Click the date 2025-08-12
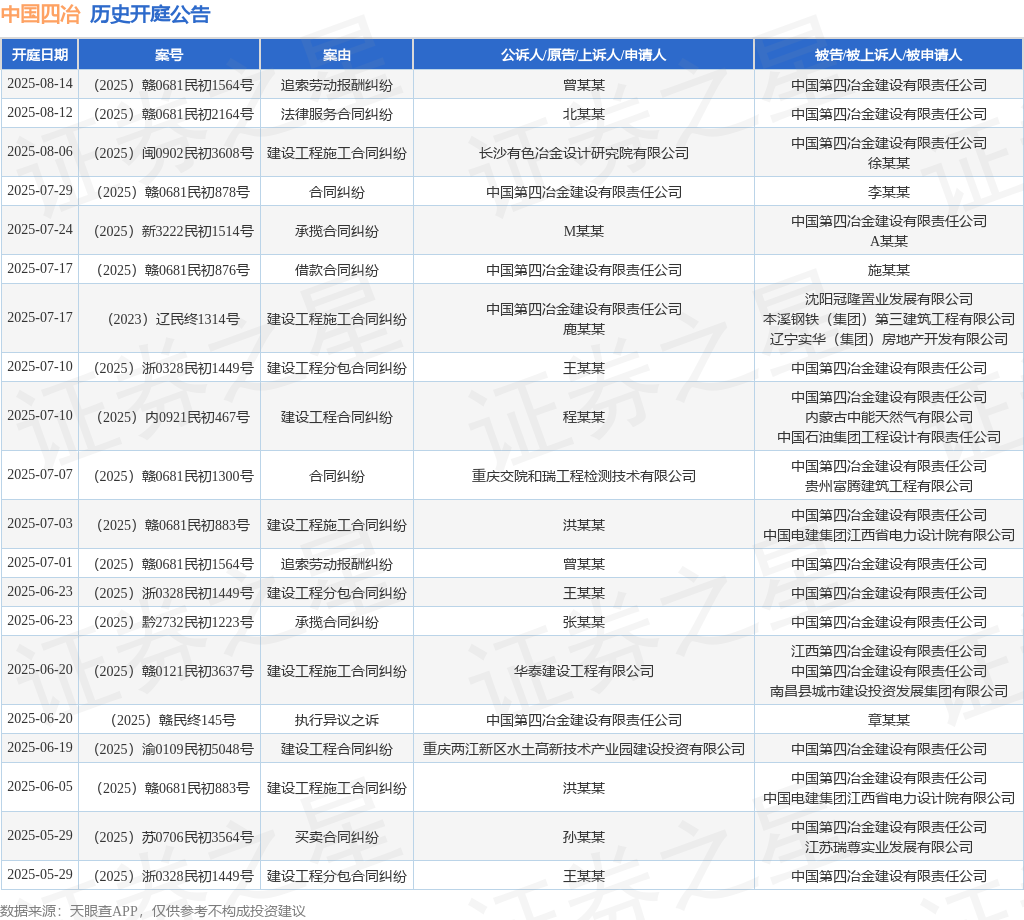Viewport: 1024px width, 920px height. [x=40, y=112]
